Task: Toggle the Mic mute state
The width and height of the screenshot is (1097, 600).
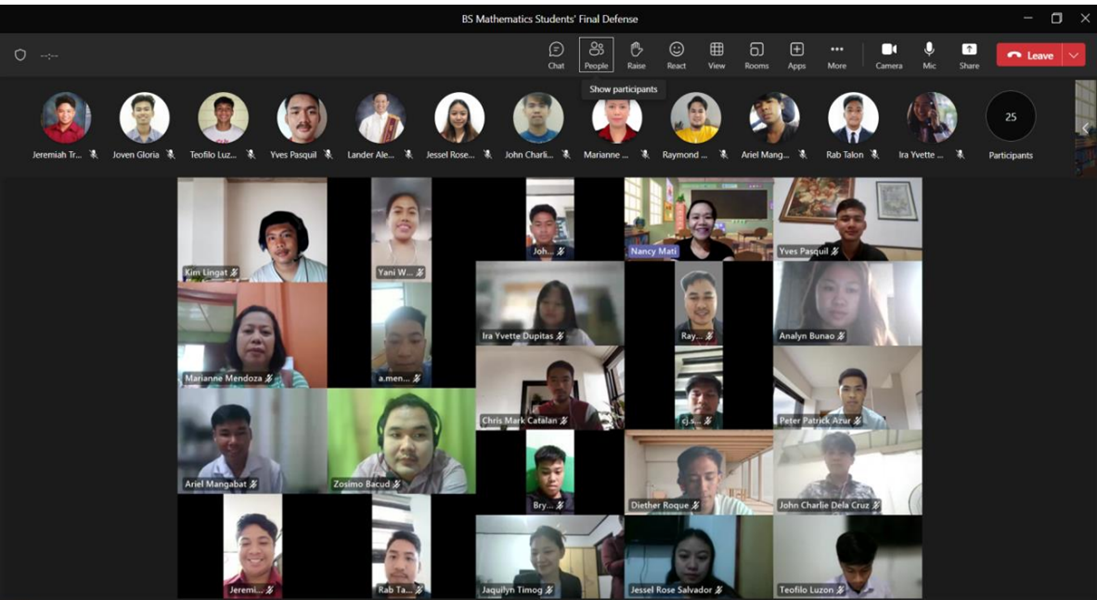Action: pos(929,54)
